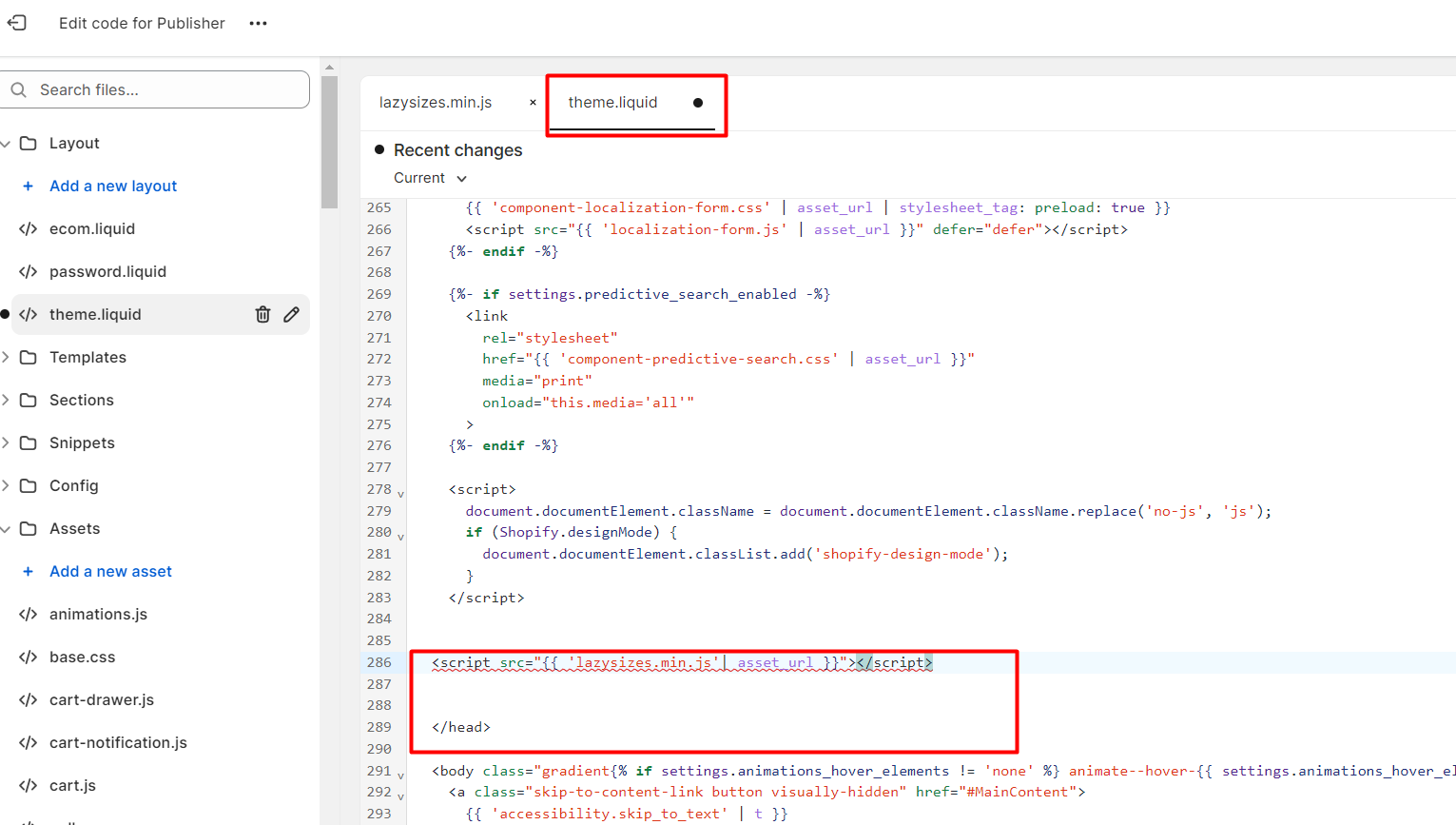This screenshot has height=825, width=1456.
Task: Click code icon next to animations.js
Action: (x=29, y=614)
